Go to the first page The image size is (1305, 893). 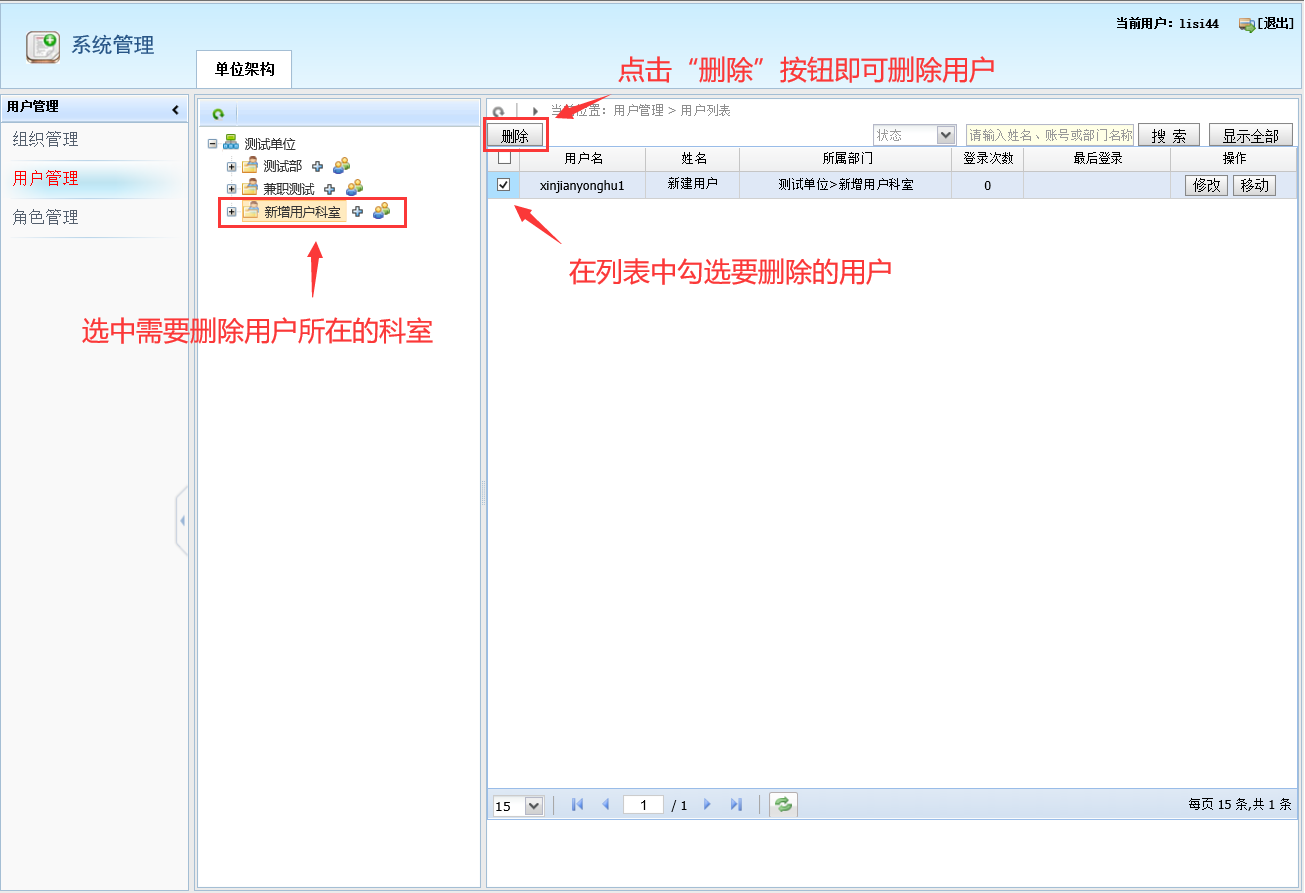pyautogui.click(x=577, y=805)
